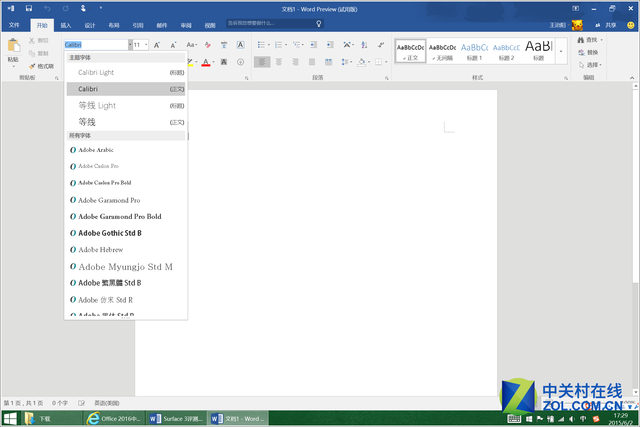The image size is (640, 427).
Task: Click Find (查找) with the binoculars icon
Action: point(589,40)
